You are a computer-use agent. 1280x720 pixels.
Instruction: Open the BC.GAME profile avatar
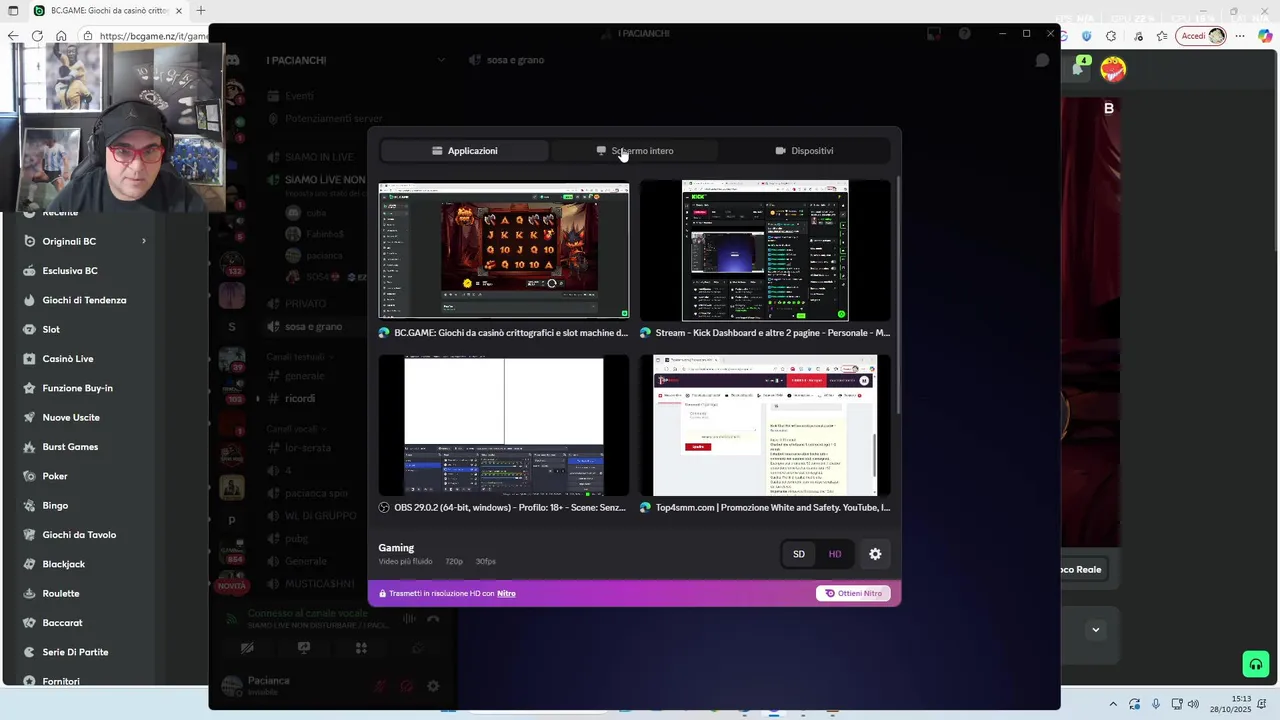pos(1113,69)
